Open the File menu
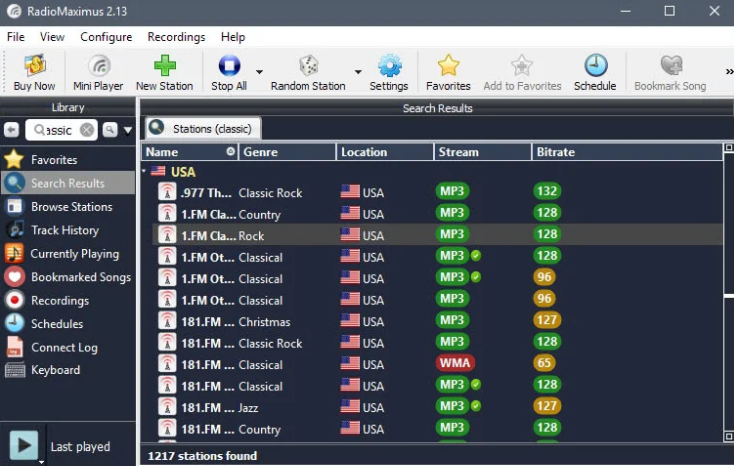734x466 pixels. (15, 37)
